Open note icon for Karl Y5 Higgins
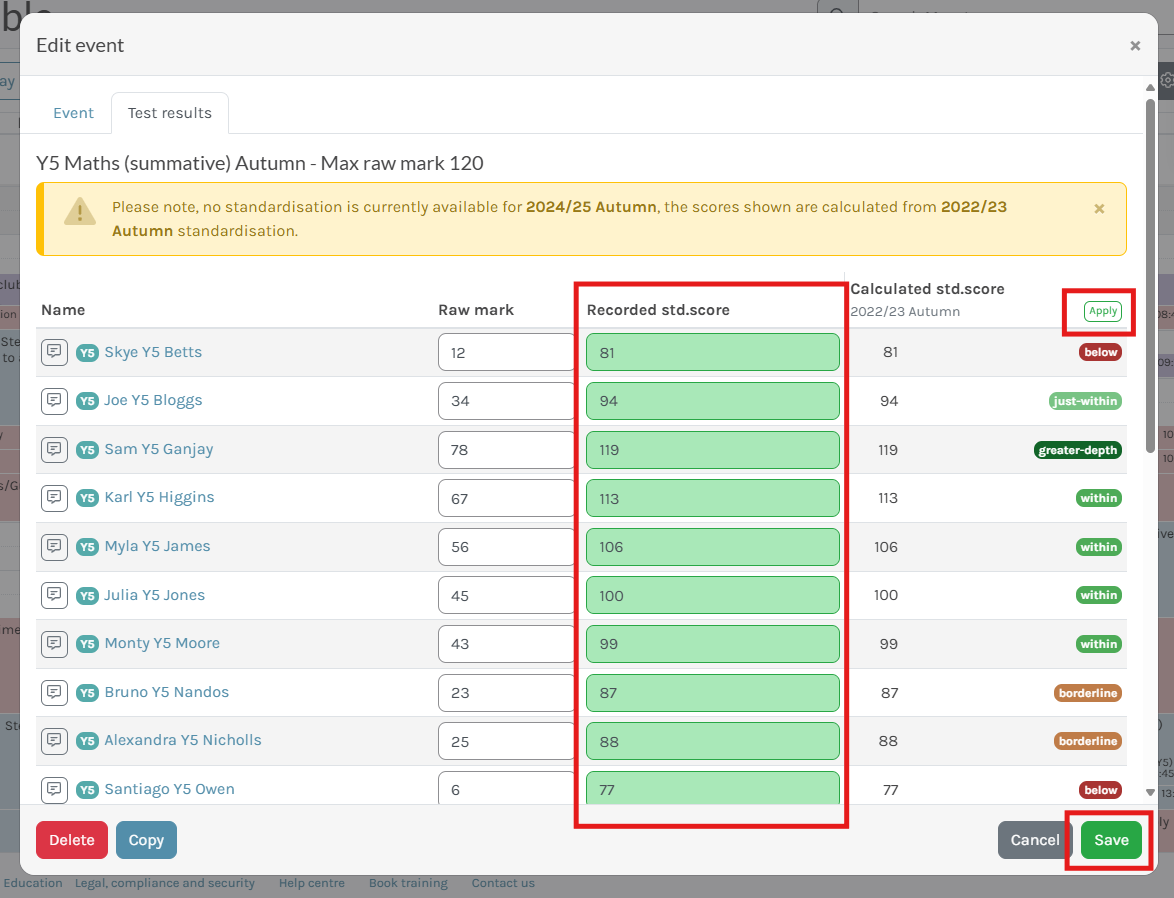 (x=54, y=498)
